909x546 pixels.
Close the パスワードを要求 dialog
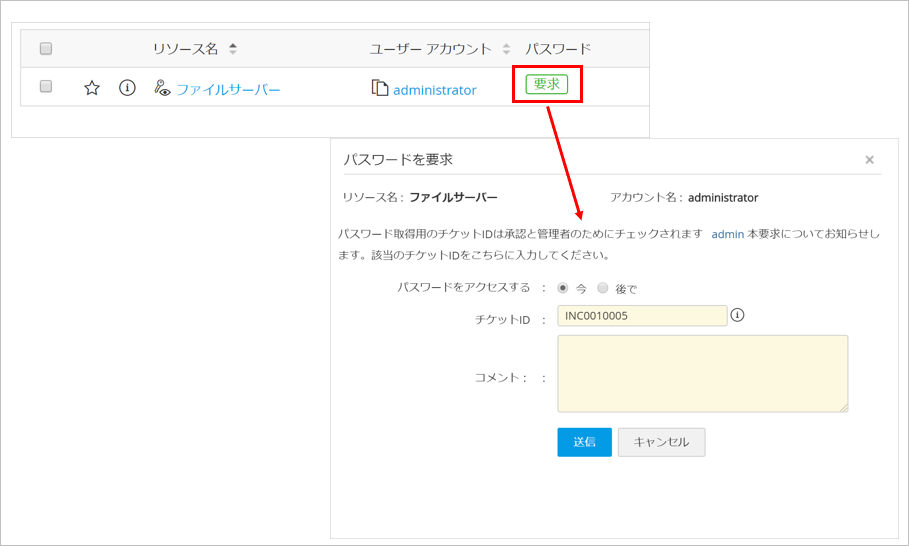click(x=869, y=159)
